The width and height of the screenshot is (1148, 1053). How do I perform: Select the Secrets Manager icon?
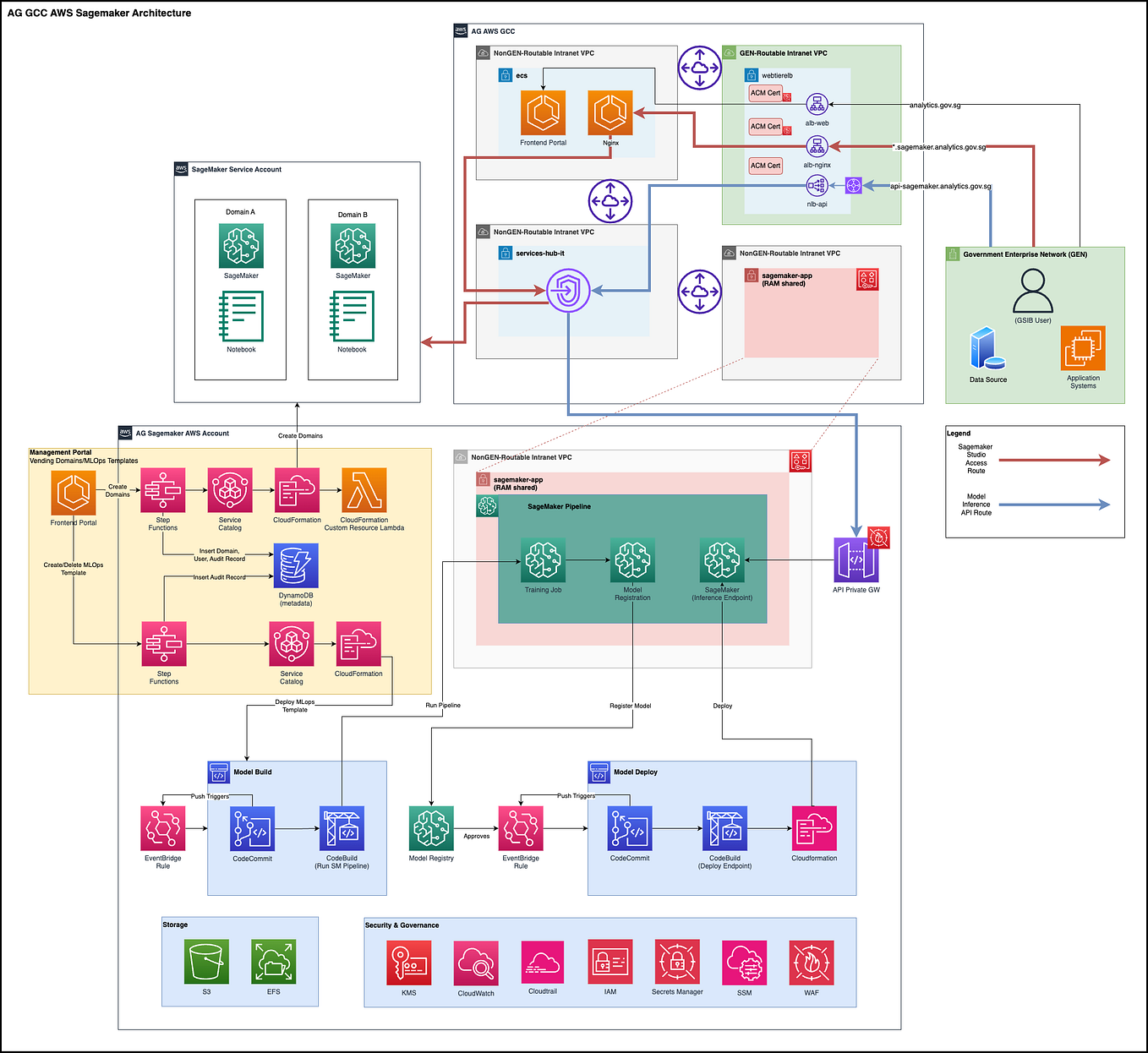(676, 963)
